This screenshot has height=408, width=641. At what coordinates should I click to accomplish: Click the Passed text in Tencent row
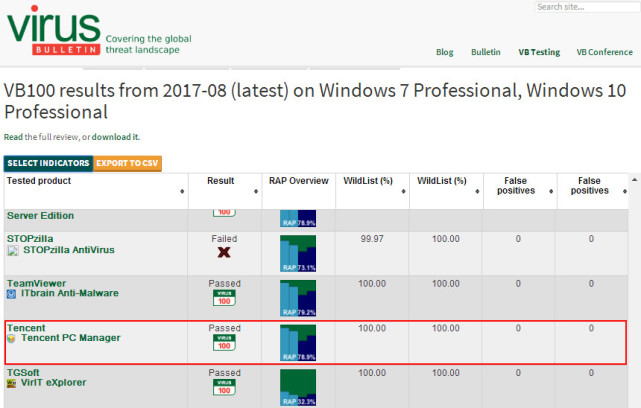224,328
